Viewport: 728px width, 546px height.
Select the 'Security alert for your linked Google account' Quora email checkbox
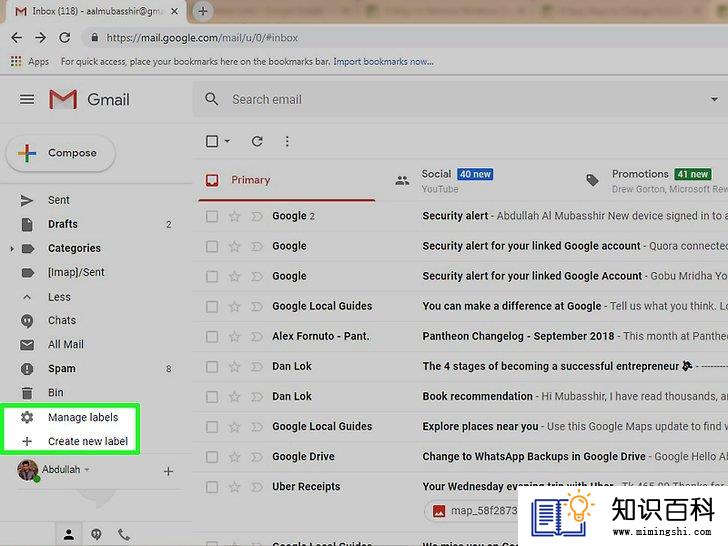click(x=212, y=247)
